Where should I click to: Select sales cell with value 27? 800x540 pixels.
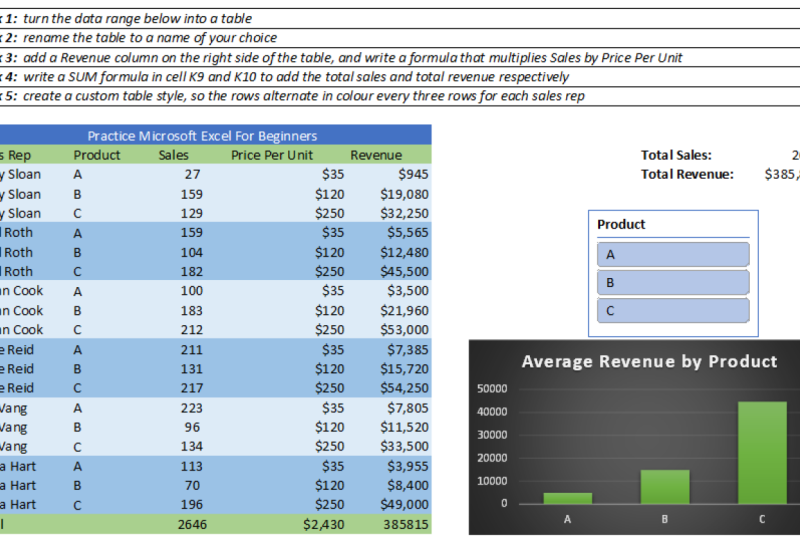pyautogui.click(x=192, y=175)
